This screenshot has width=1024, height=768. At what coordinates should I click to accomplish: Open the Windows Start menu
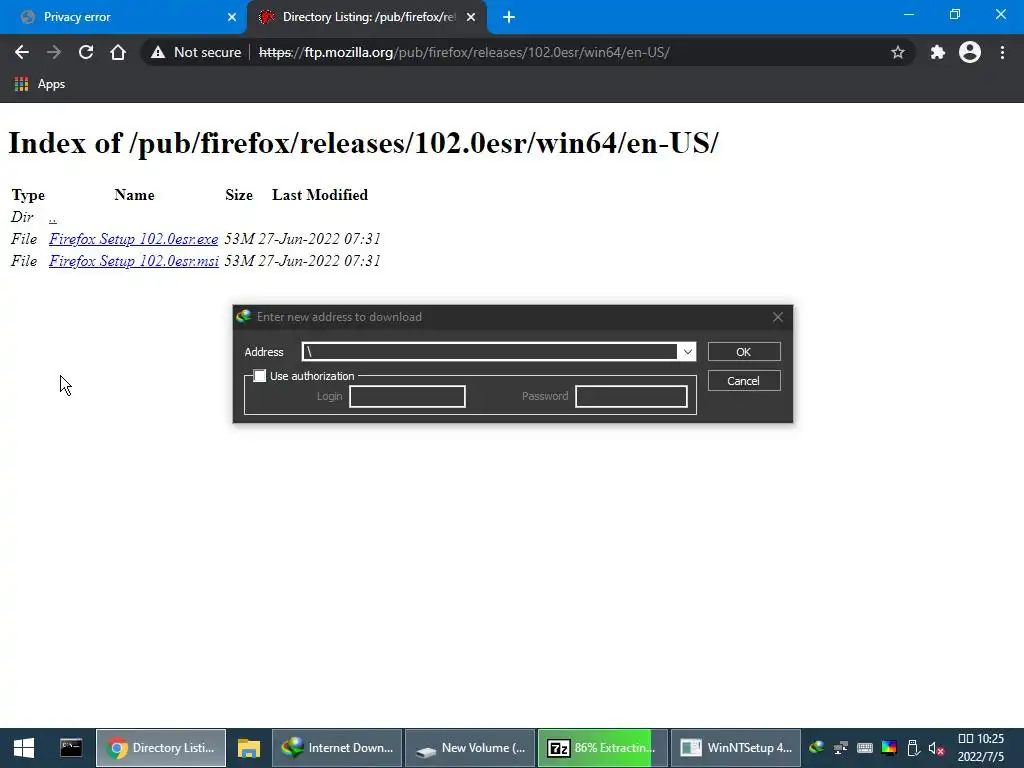[x=24, y=748]
